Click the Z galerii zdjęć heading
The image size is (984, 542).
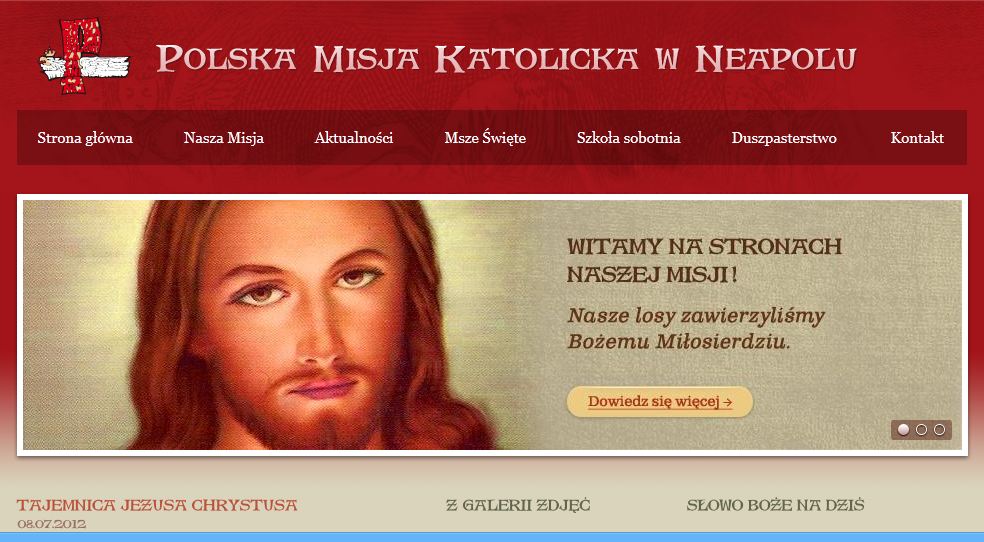click(x=518, y=505)
